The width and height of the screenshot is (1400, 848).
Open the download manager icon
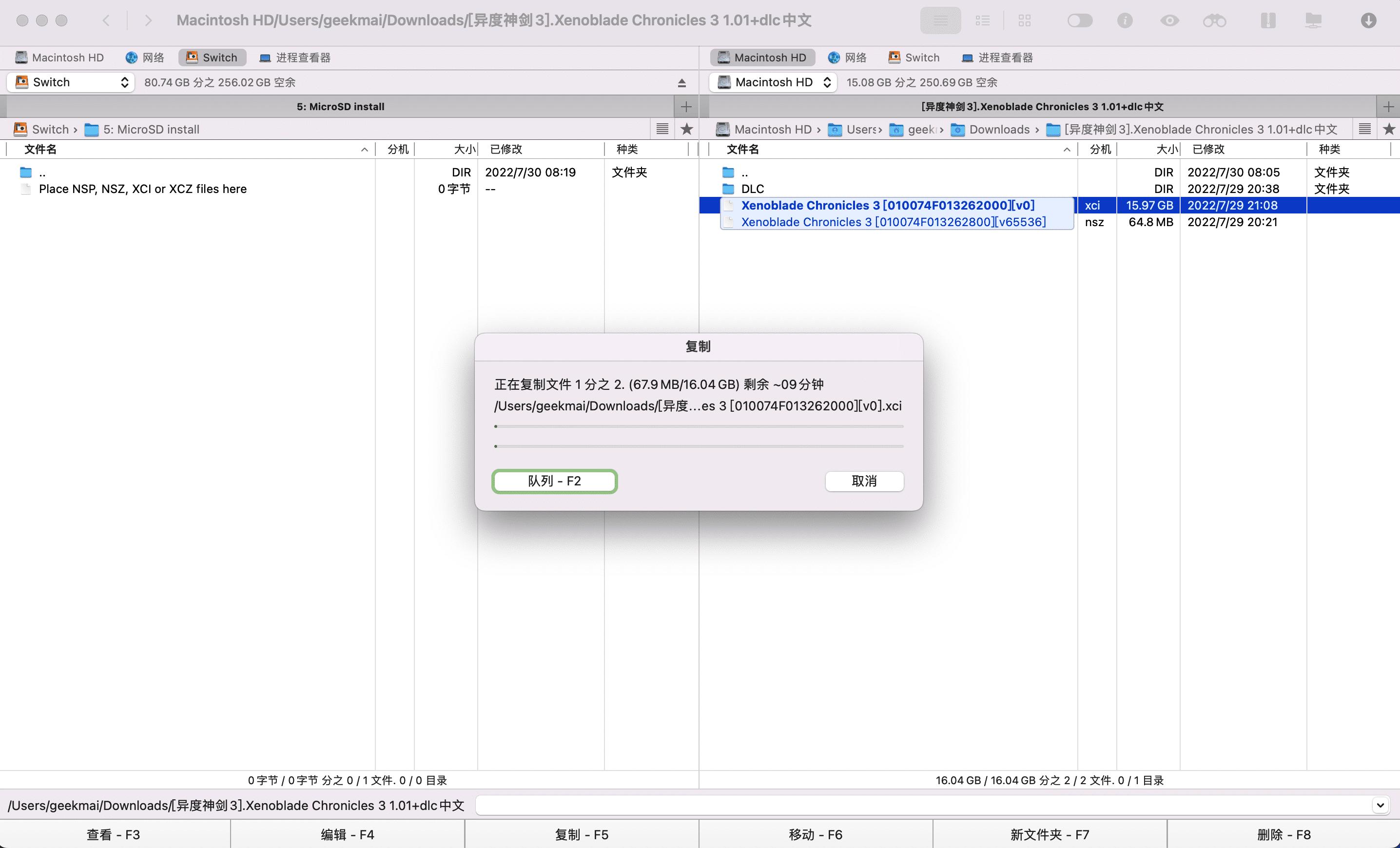click(x=1369, y=20)
